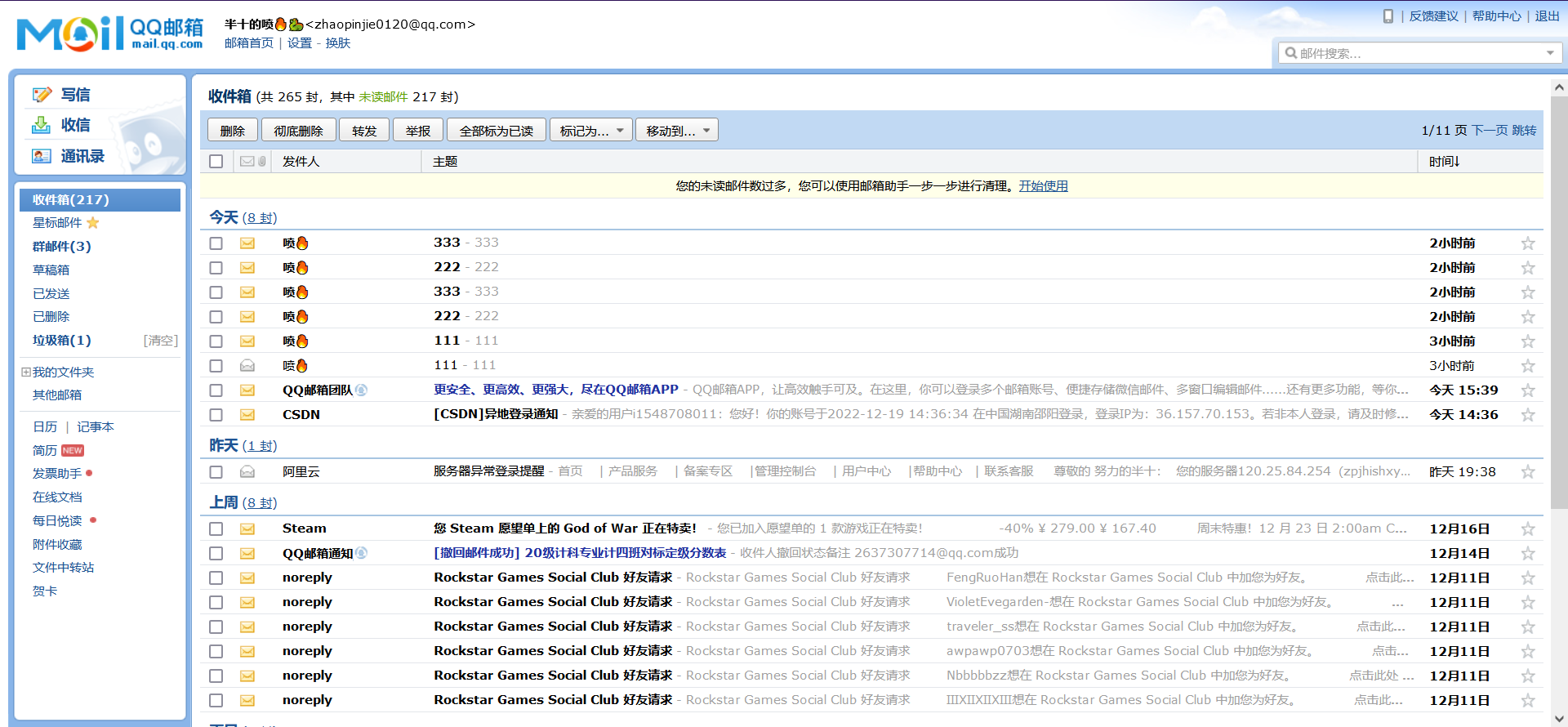The width and height of the screenshot is (1568, 727).
Task: Open the 标记为 dropdown
Action: point(591,130)
